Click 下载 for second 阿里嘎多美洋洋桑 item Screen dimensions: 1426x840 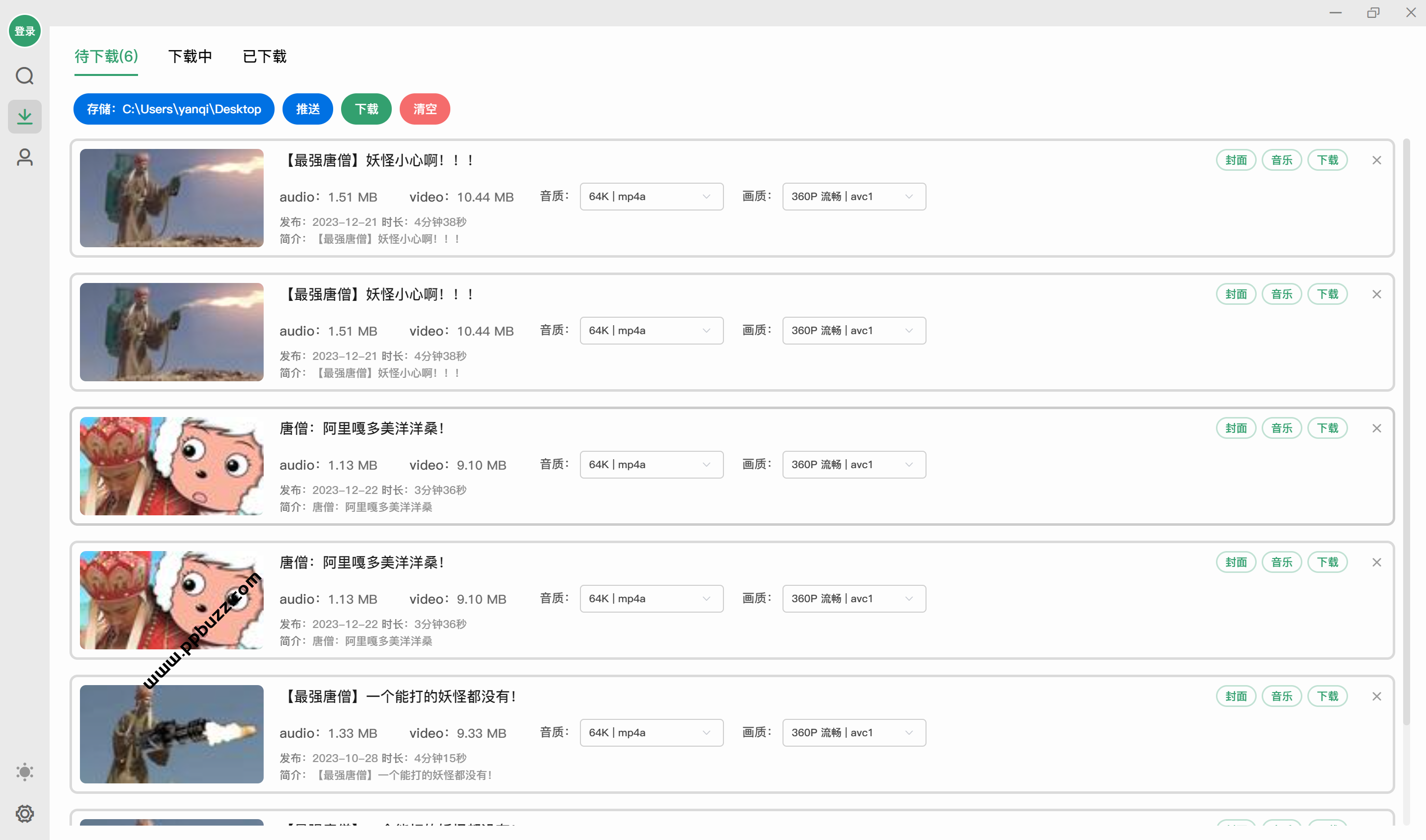(x=1328, y=562)
